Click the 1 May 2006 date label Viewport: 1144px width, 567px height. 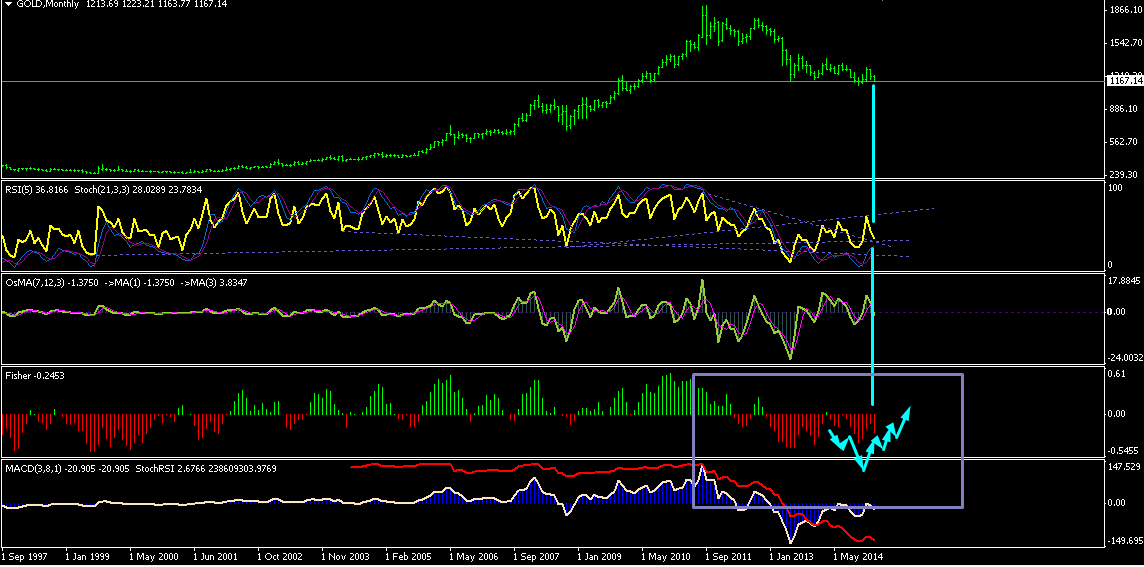474,557
